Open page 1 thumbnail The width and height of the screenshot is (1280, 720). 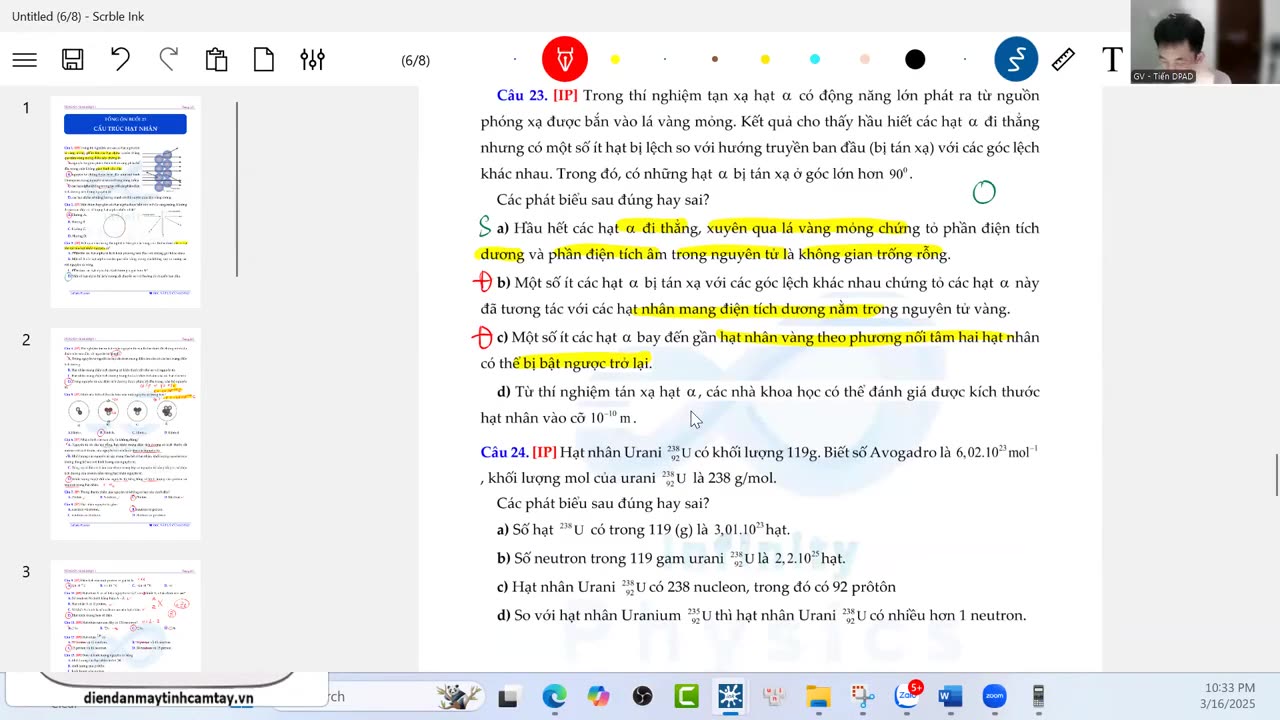(x=125, y=202)
